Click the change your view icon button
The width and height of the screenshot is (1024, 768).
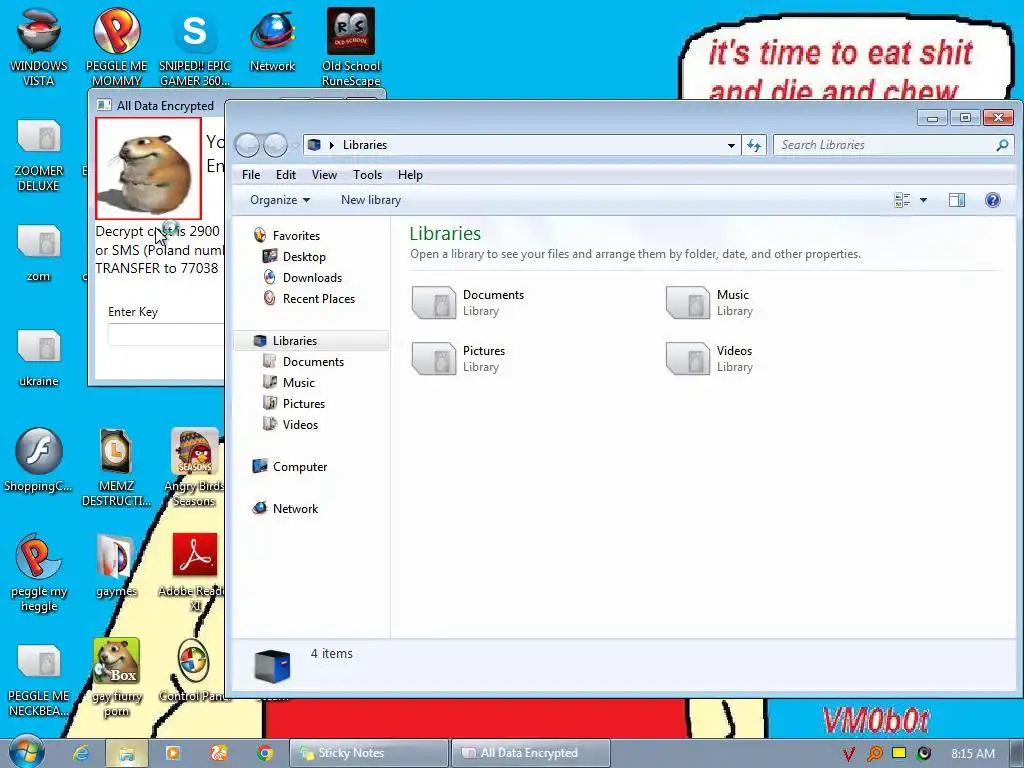[902, 200]
